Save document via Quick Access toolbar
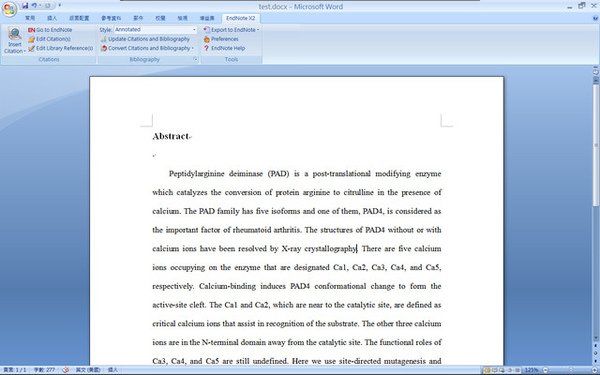 click(25, 6)
